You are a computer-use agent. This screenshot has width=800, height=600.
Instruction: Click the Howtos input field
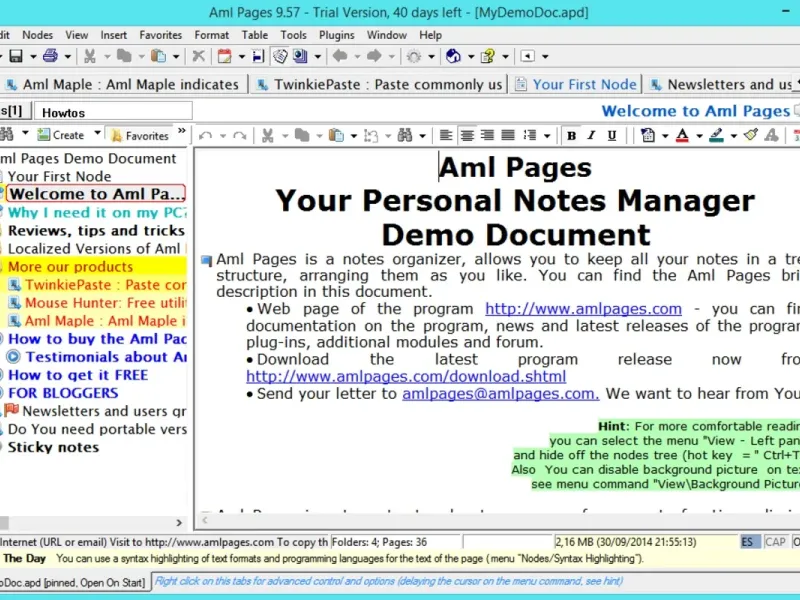coord(114,112)
